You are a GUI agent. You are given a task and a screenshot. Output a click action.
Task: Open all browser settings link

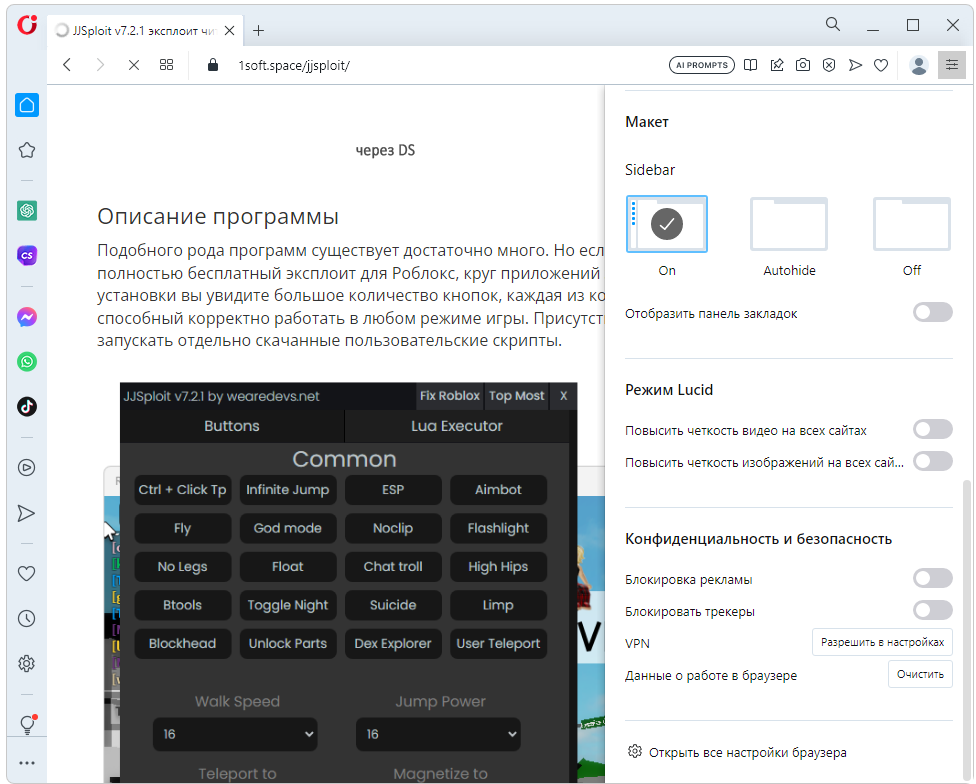737,752
